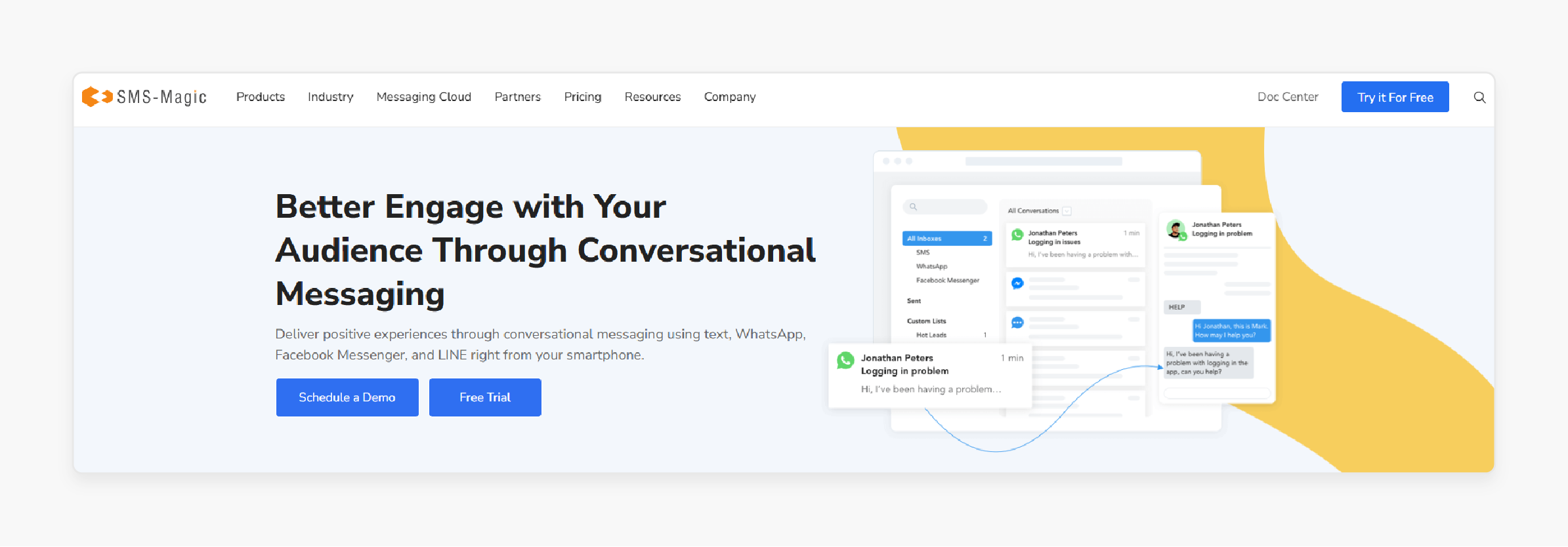Click the Schedule a Demo button
Screen dimensions: 1568x547
pyautogui.click(x=347, y=397)
